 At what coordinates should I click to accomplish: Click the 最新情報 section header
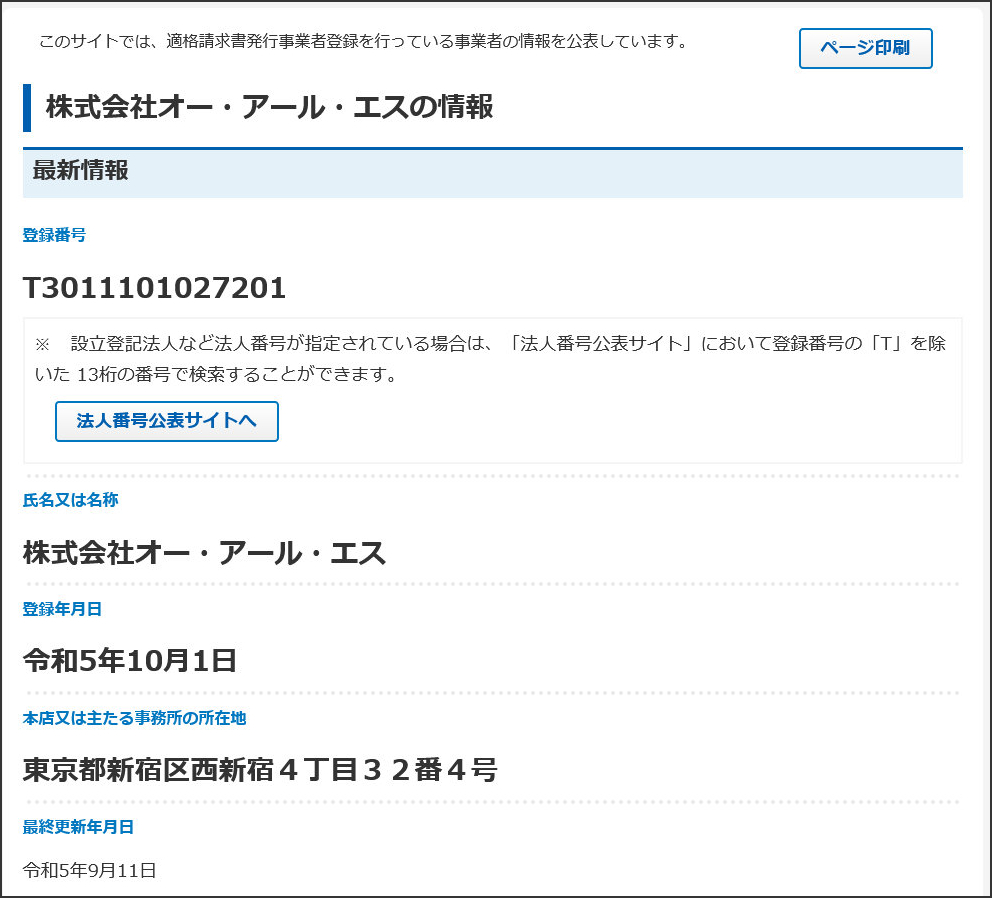coord(493,173)
